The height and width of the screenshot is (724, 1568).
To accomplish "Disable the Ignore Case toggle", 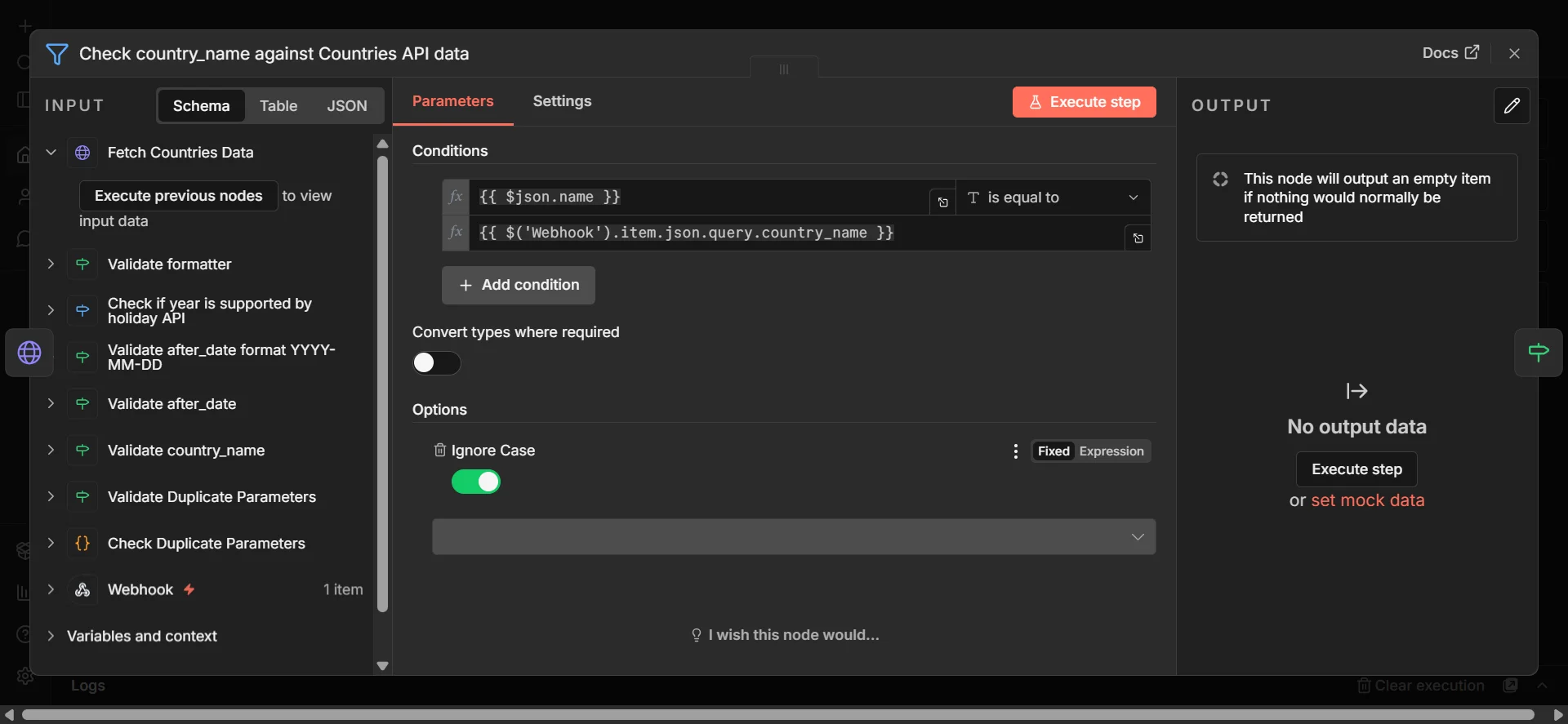I will [x=475, y=482].
